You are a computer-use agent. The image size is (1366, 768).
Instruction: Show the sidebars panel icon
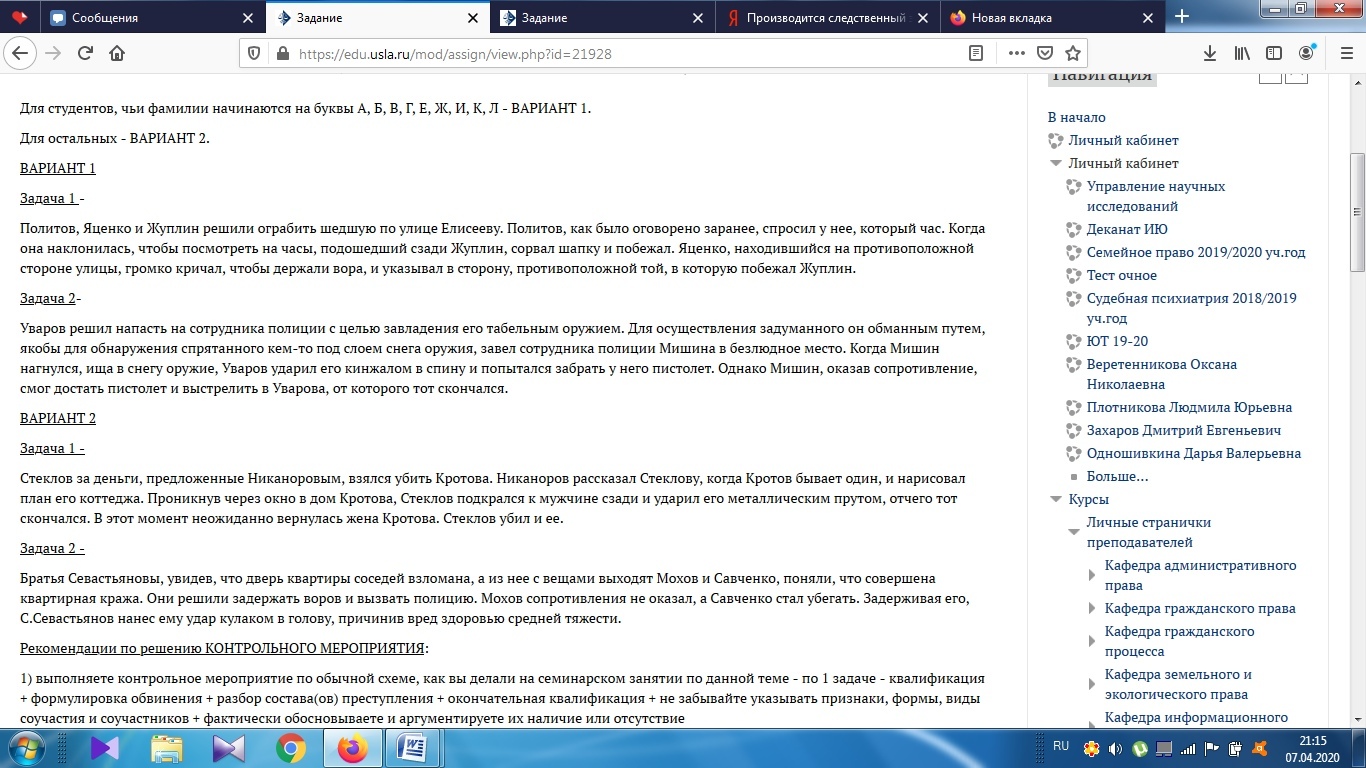pos(1274,53)
